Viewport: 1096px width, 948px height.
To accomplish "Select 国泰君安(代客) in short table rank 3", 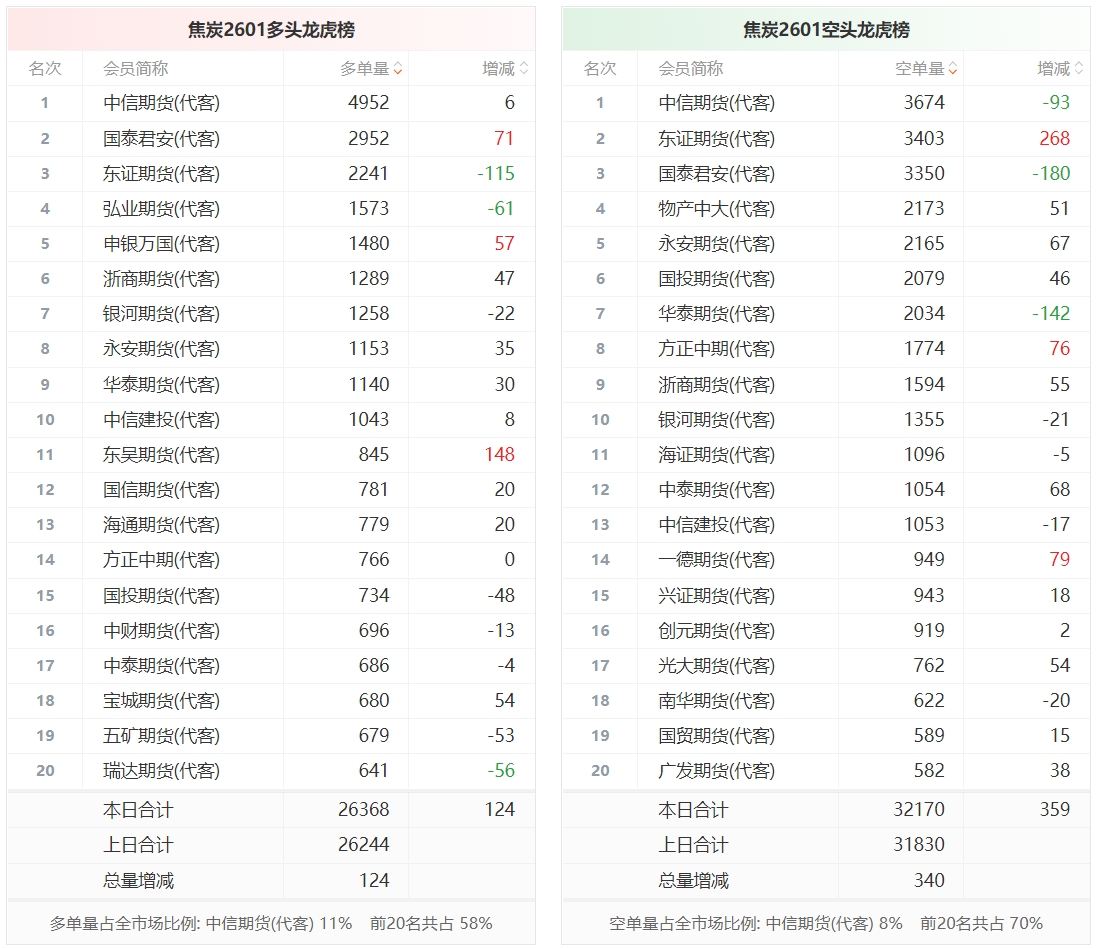I will coord(716,173).
